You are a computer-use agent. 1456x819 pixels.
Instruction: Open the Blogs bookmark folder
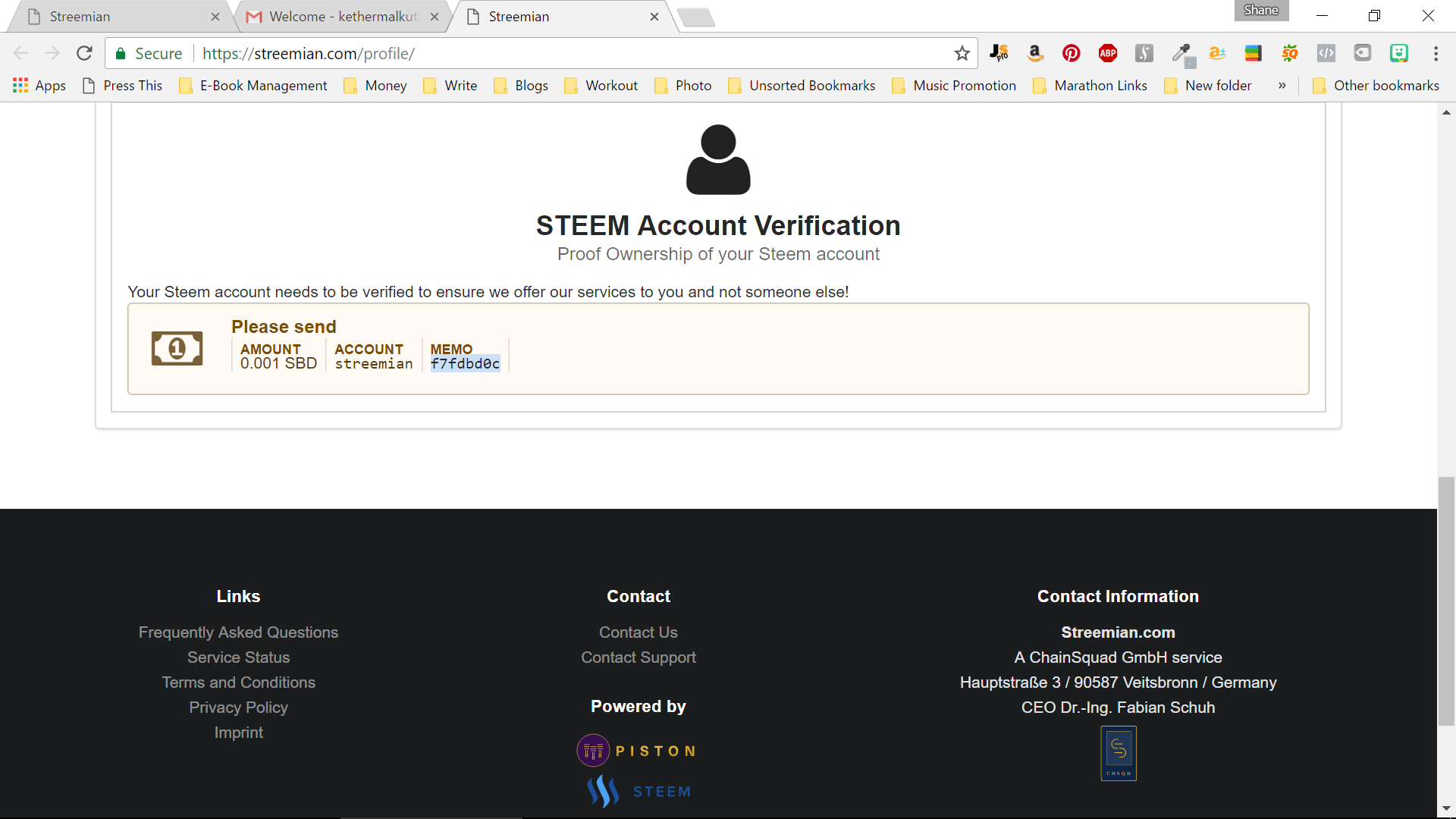coord(520,86)
